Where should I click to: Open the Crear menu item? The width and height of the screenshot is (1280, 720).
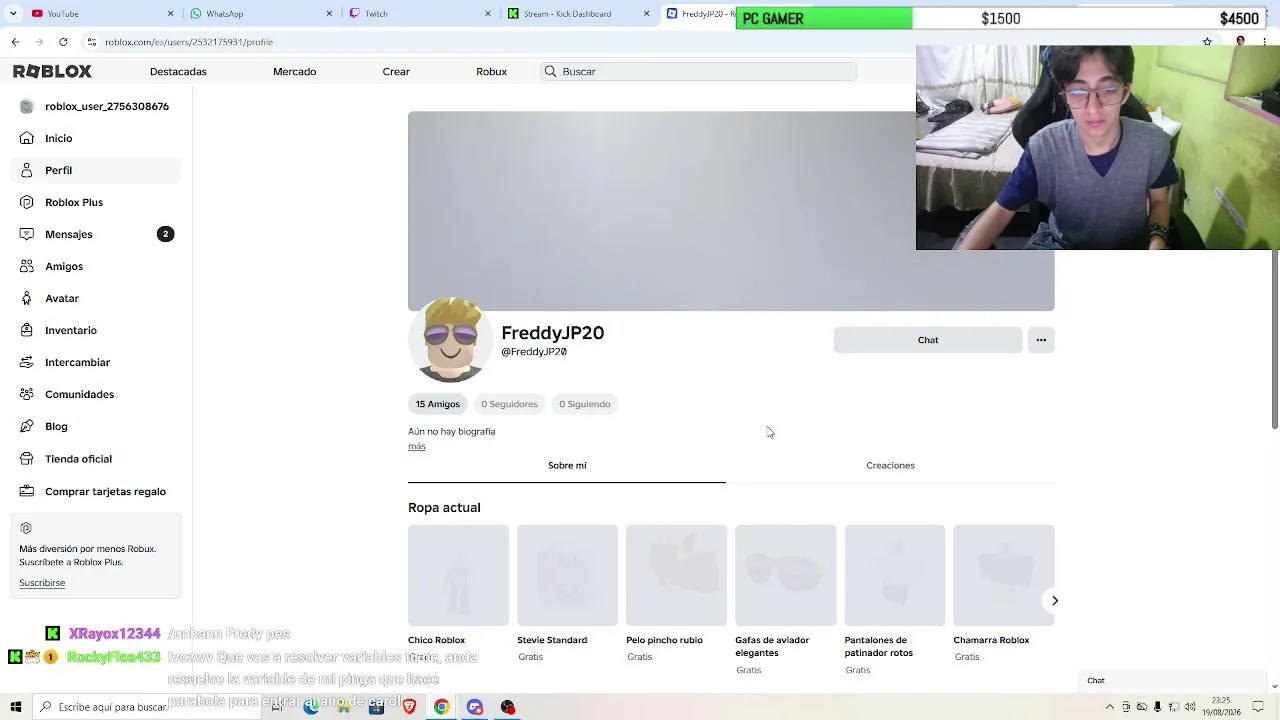click(396, 71)
